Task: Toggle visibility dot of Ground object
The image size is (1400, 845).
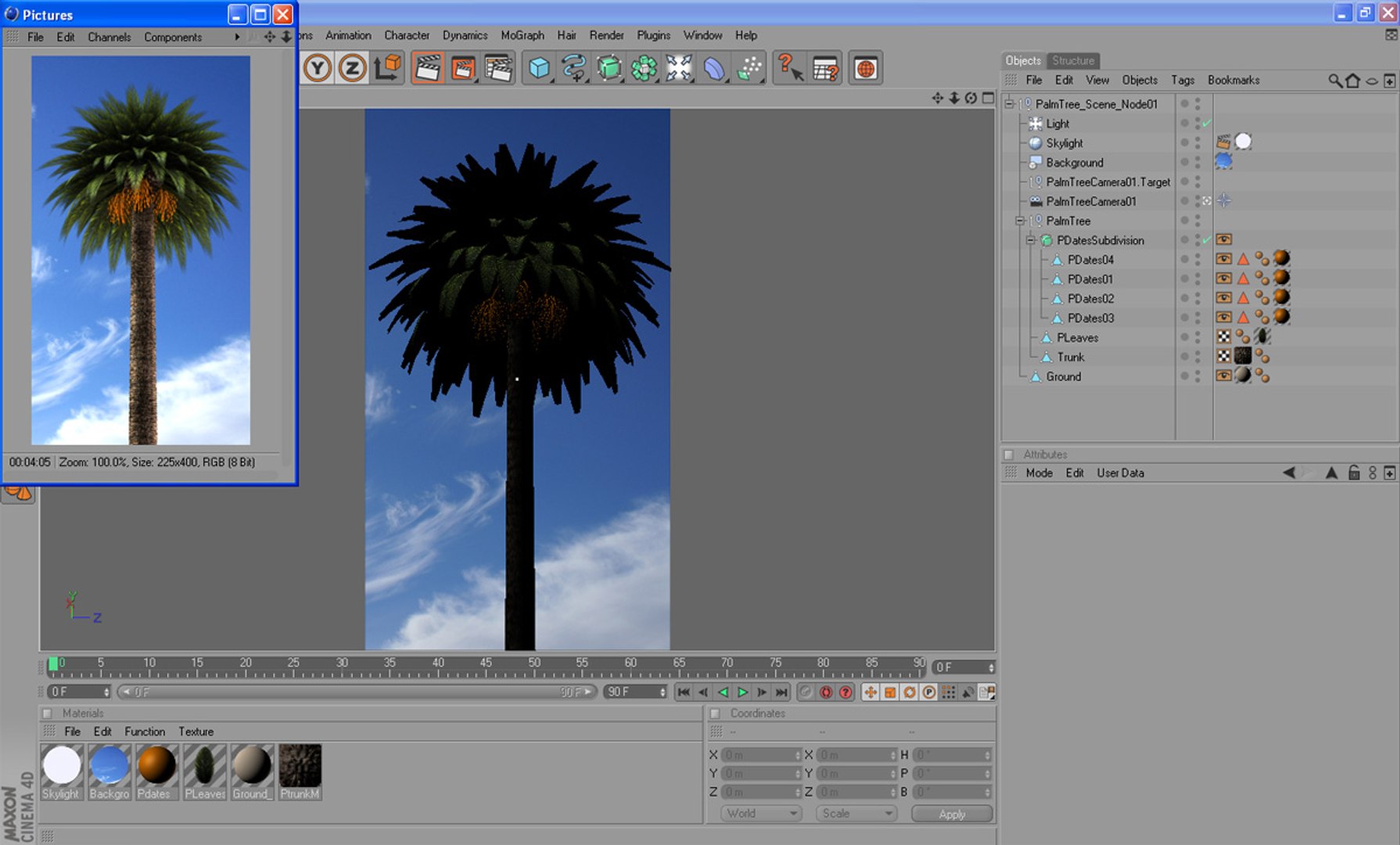Action: click(1185, 376)
